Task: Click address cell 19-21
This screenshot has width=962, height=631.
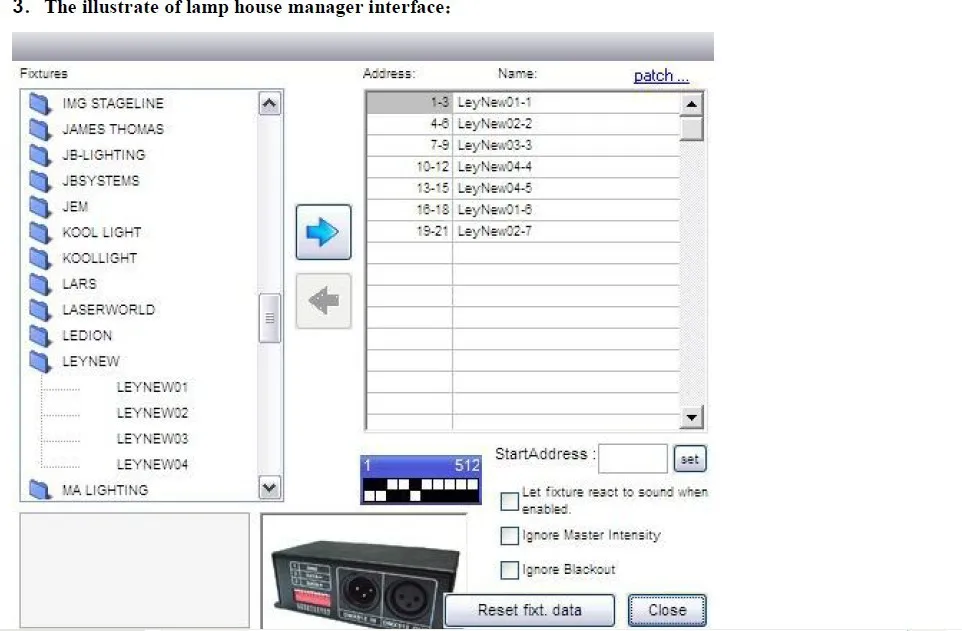Action: pos(410,231)
